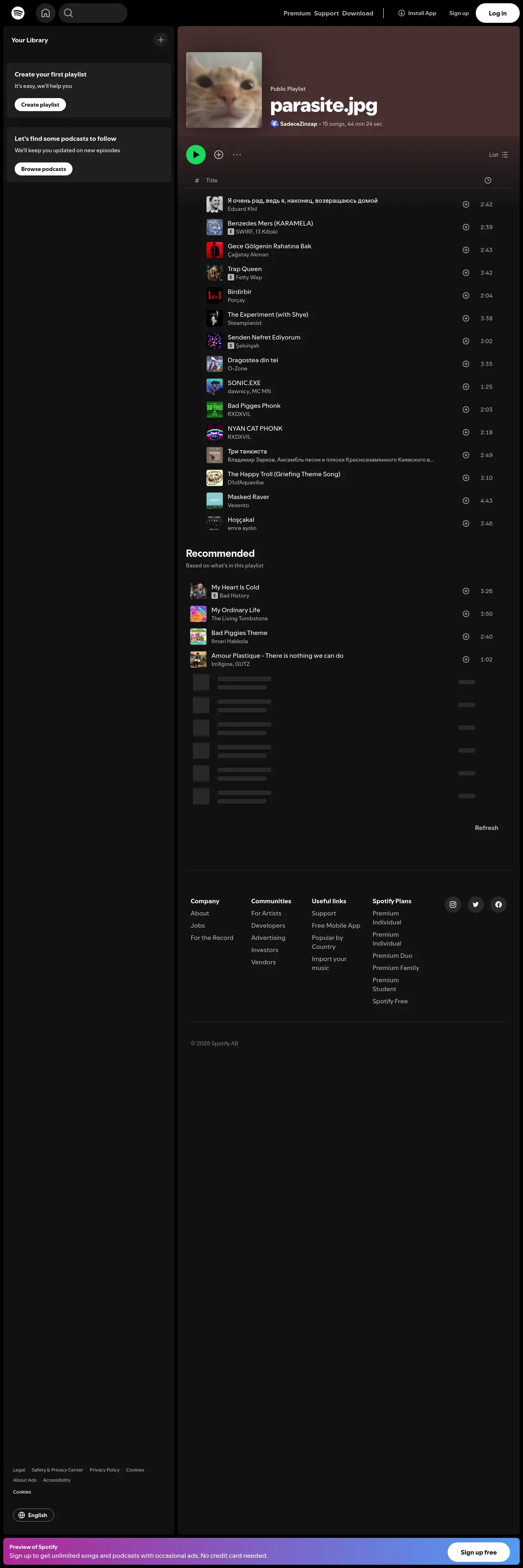The image size is (523, 1568).
Task: Refresh the recommended songs
Action: [x=486, y=828]
